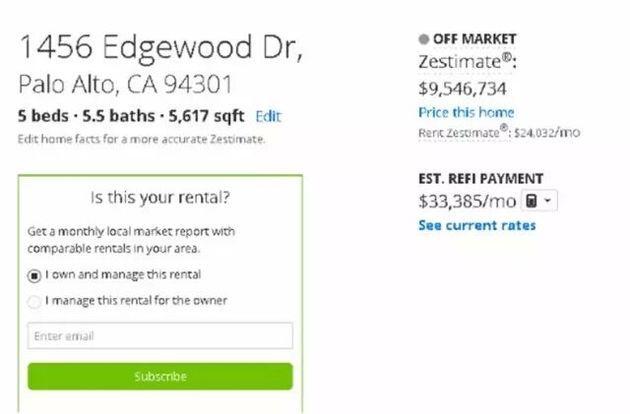This screenshot has height=414, width=630.
Task: Click the gray Off Market status dot
Action: [x=423, y=39]
